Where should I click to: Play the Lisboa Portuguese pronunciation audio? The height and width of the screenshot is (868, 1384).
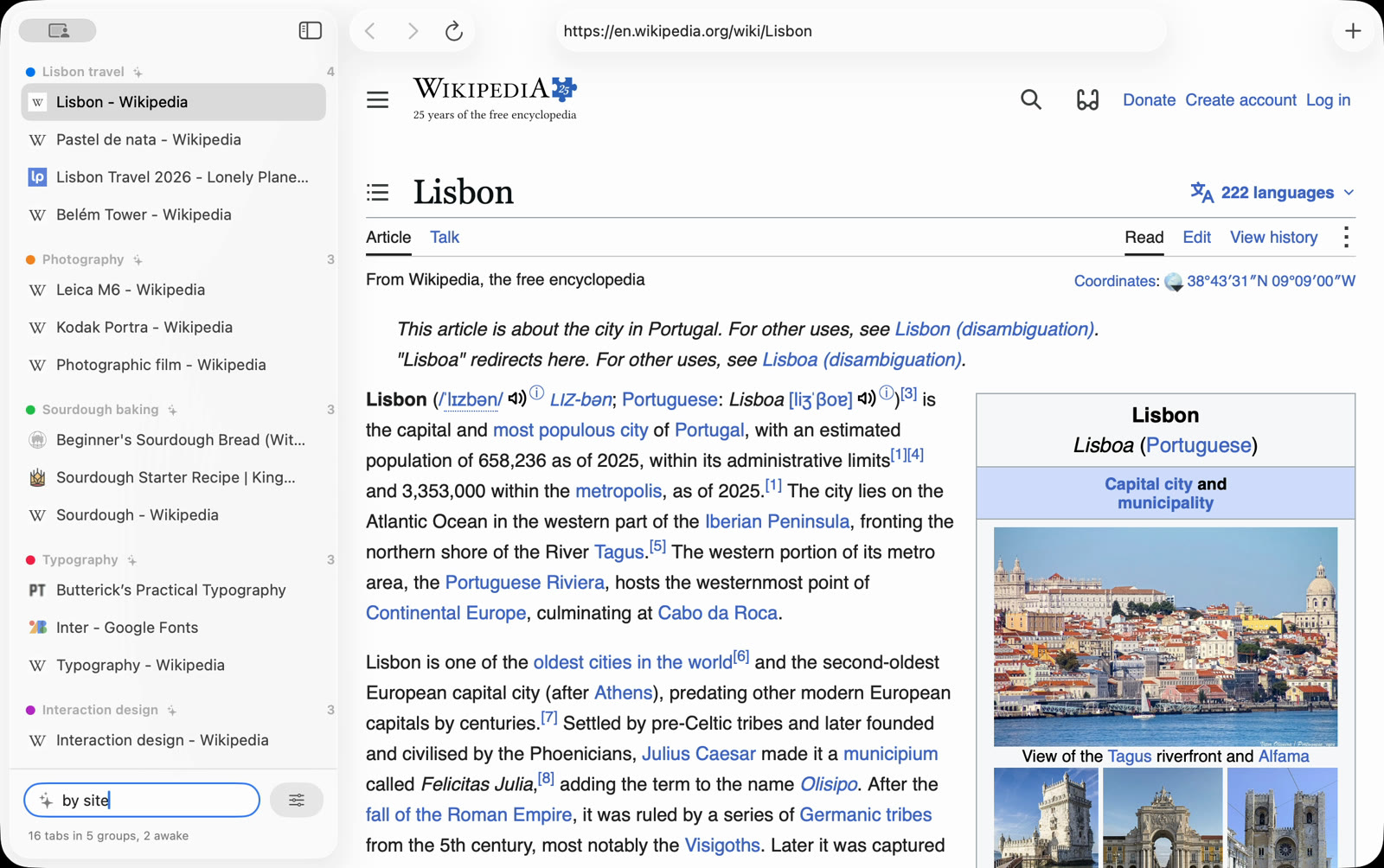pos(866,399)
